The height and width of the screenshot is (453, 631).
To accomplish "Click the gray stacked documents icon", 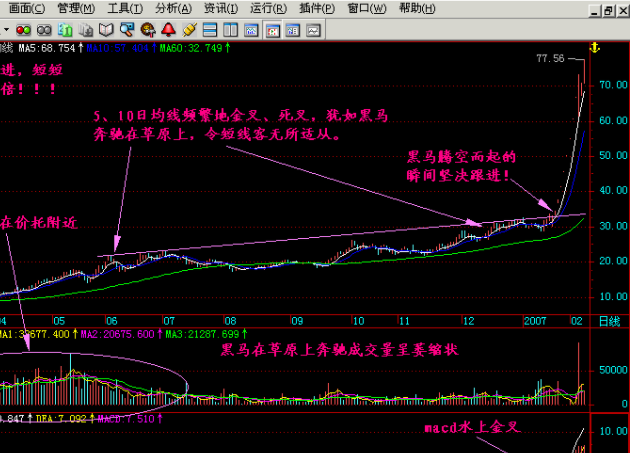I will 86,30.
